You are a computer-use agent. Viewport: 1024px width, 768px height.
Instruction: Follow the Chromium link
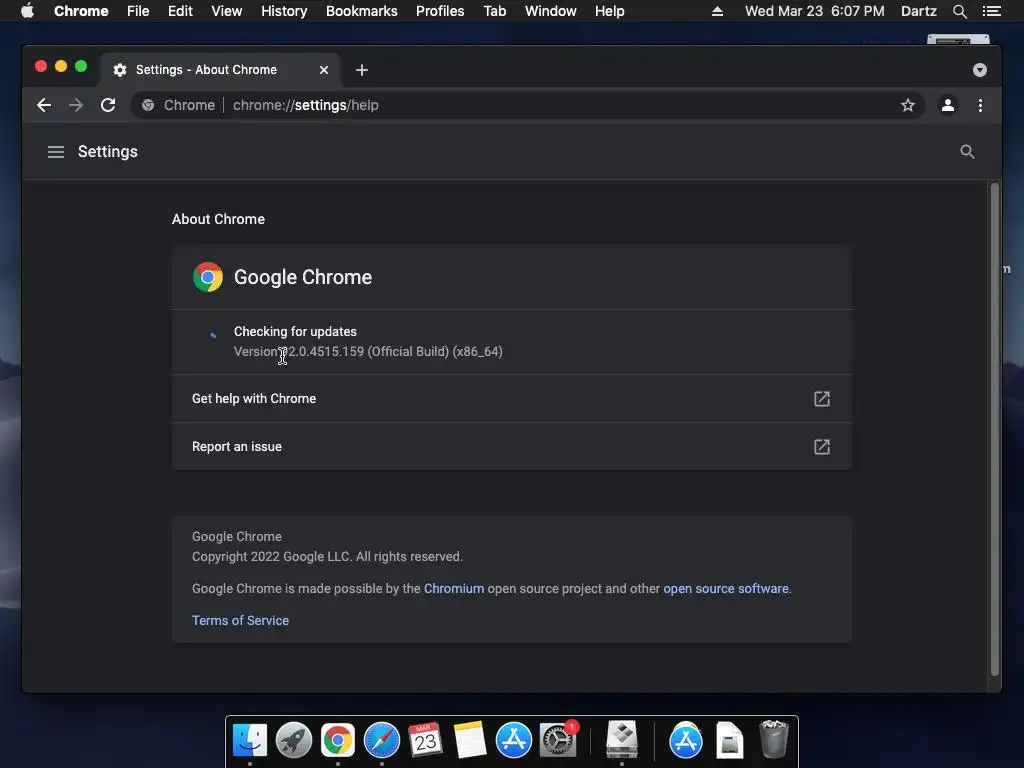[x=454, y=588]
